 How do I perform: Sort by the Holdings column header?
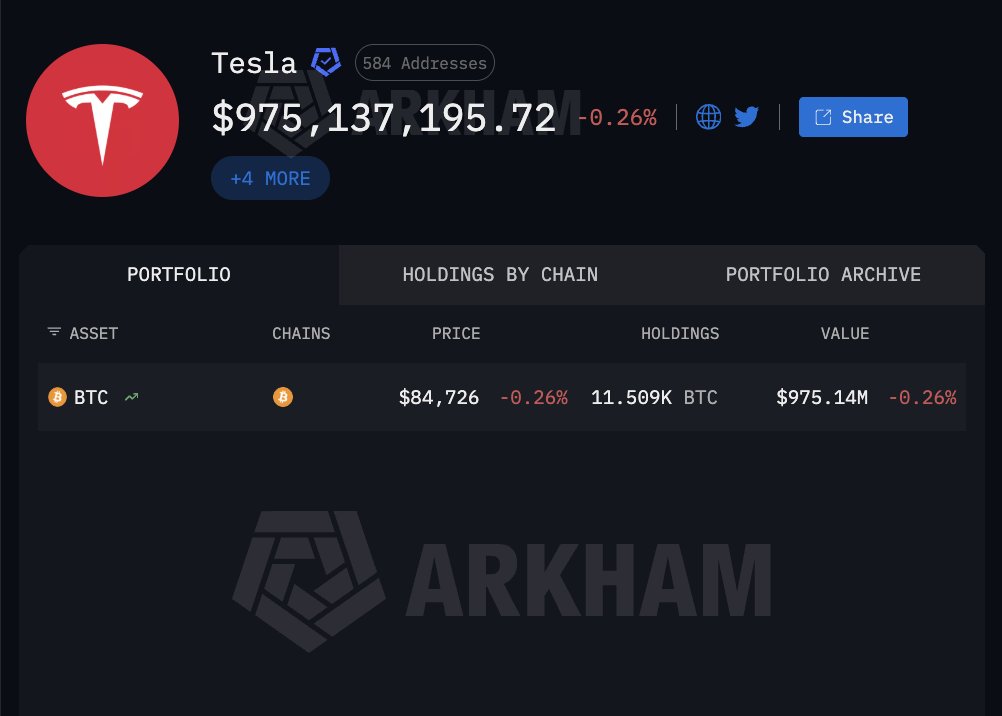(x=680, y=334)
